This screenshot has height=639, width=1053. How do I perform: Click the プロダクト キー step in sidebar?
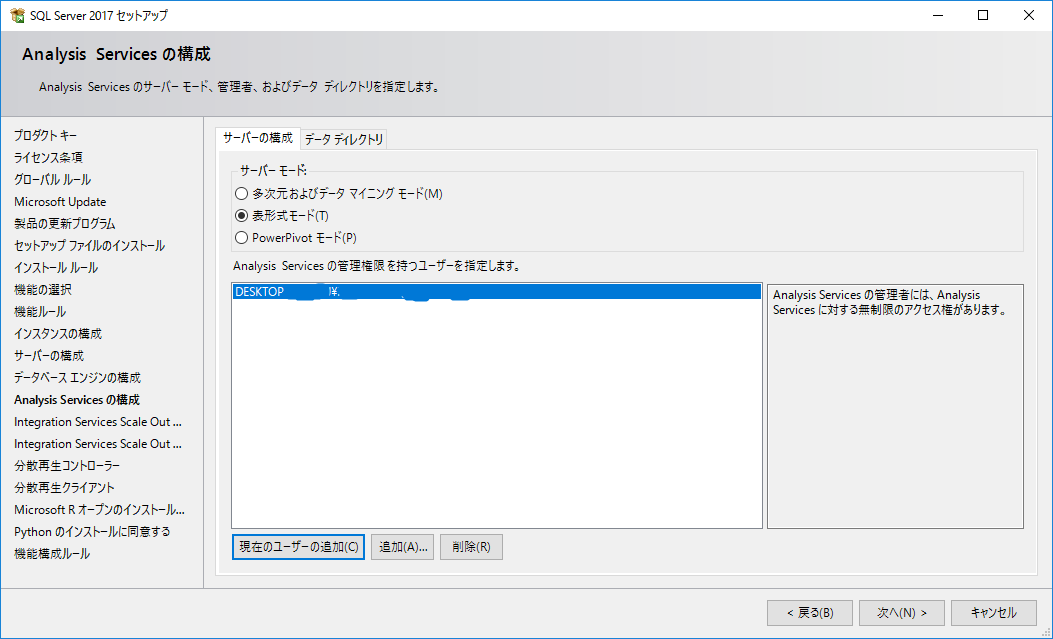pyautogui.click(x=45, y=136)
